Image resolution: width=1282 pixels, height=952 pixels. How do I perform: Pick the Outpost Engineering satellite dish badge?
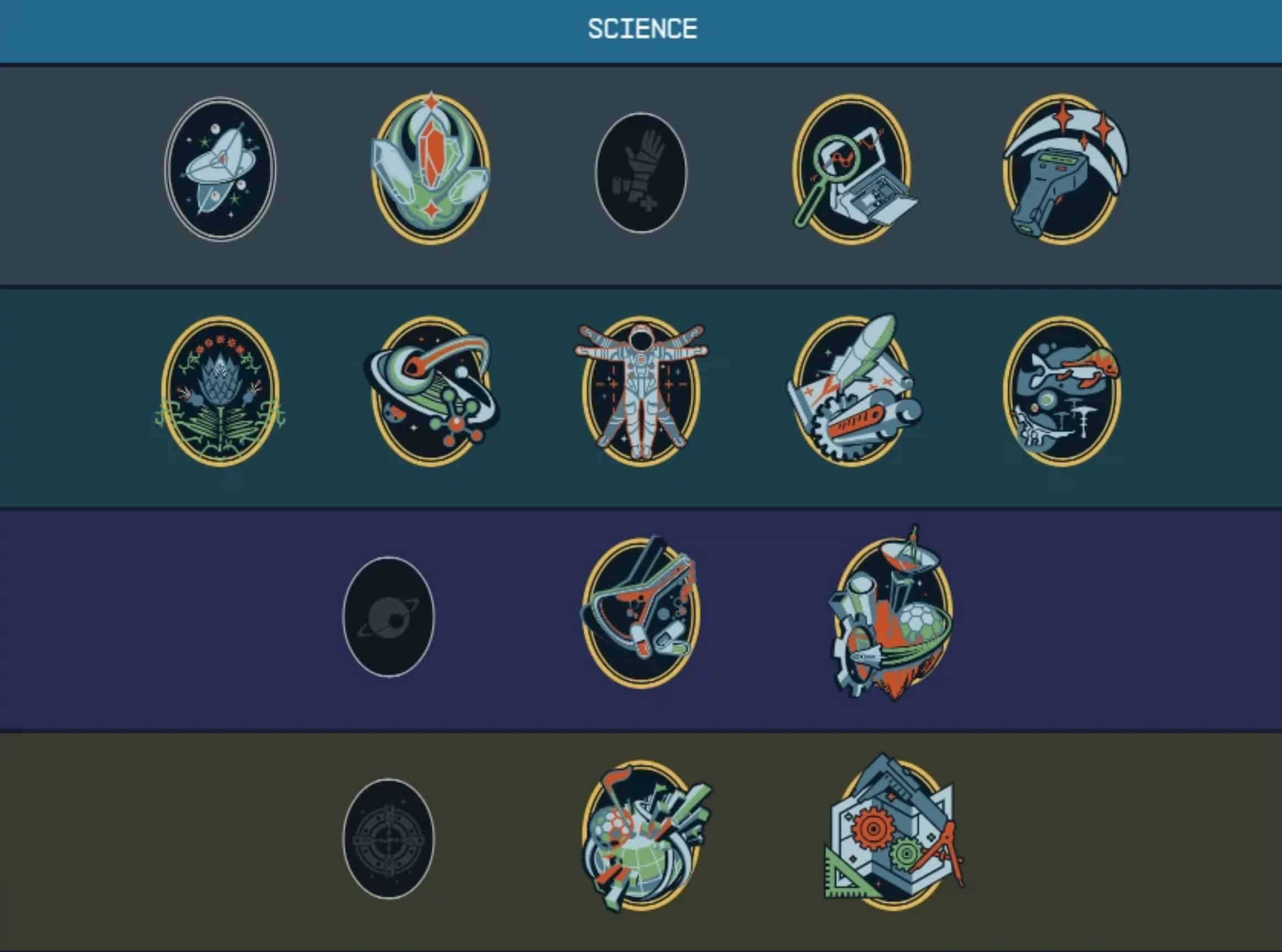point(891,613)
